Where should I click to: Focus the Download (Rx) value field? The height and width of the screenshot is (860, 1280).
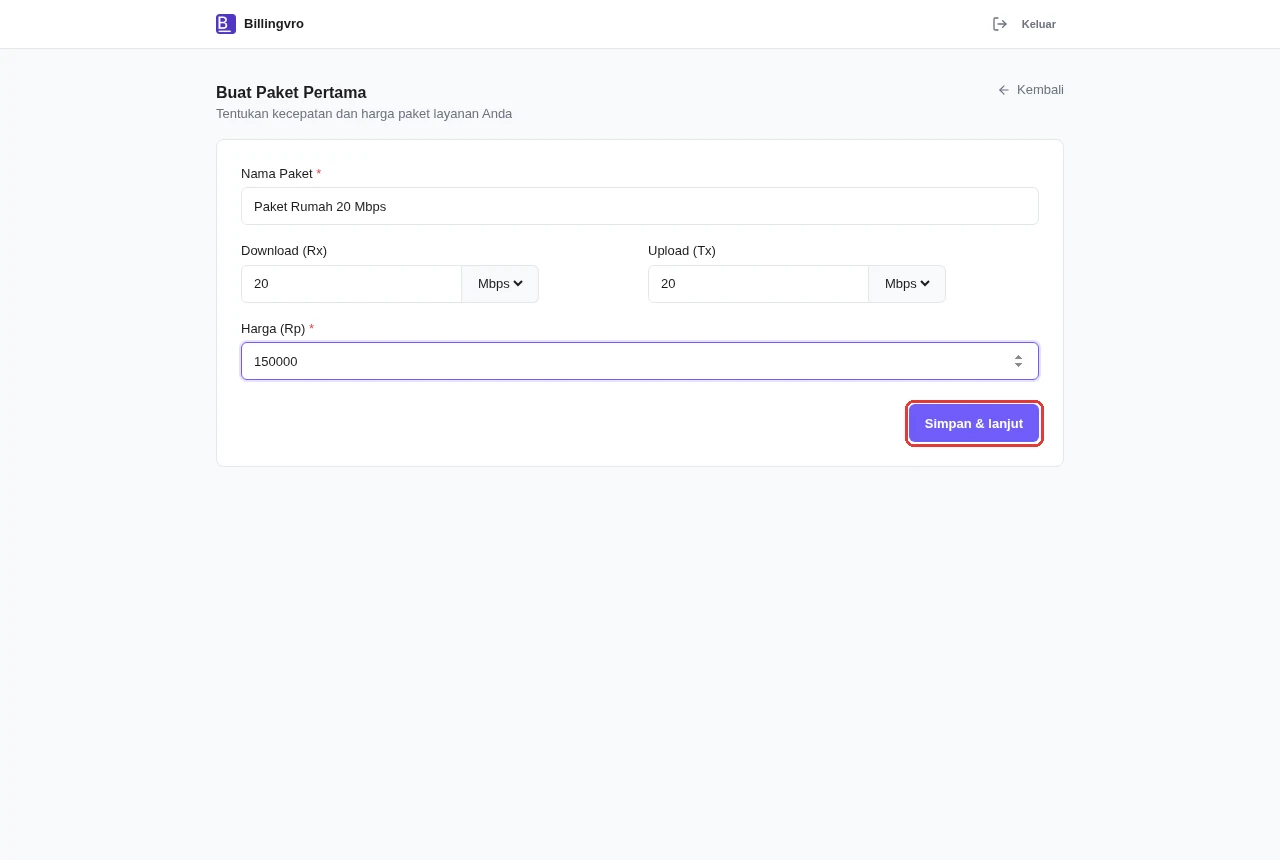(351, 284)
